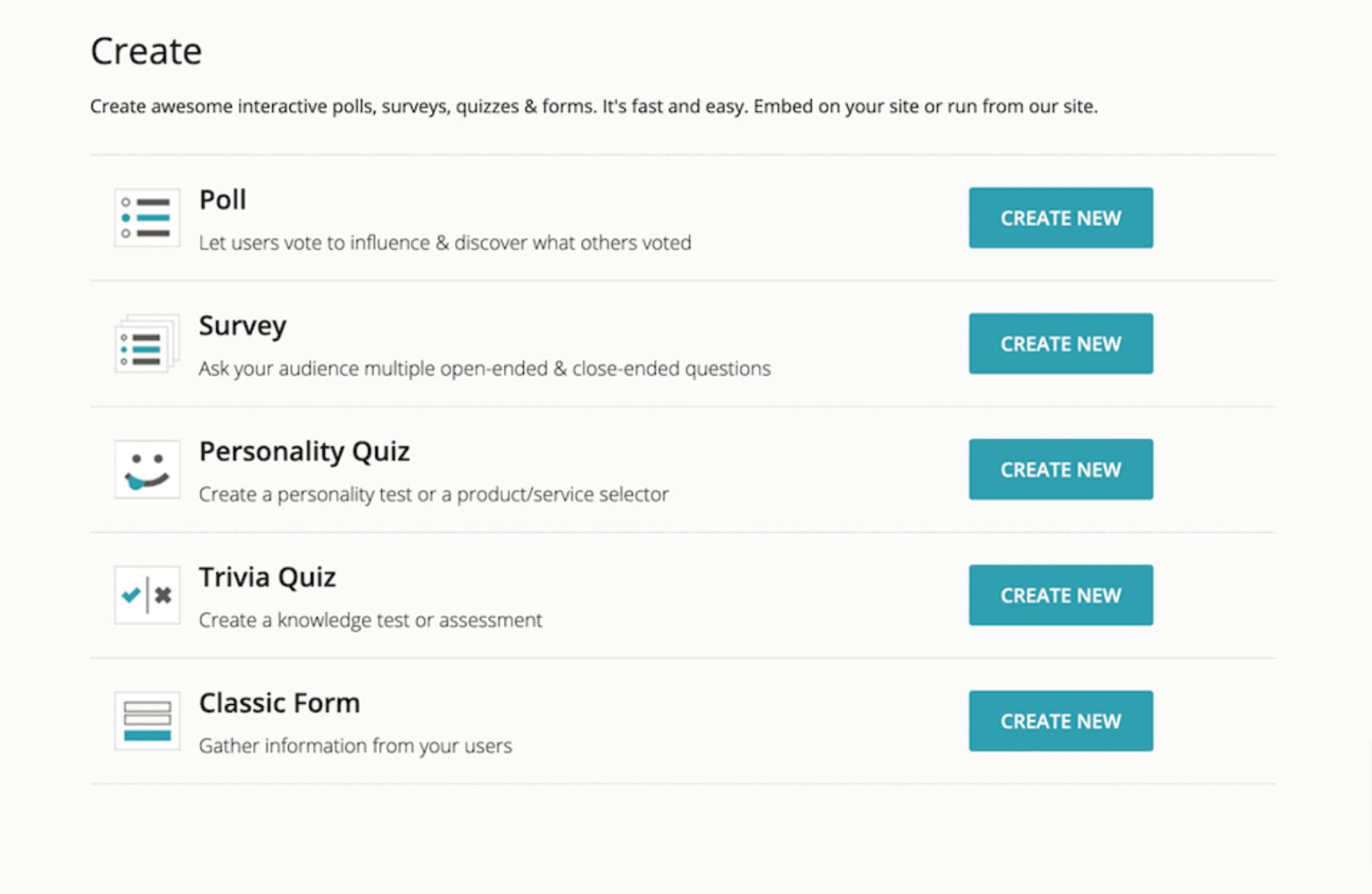Click CREATE NEW next to Trivia Quiz

coord(1060,595)
